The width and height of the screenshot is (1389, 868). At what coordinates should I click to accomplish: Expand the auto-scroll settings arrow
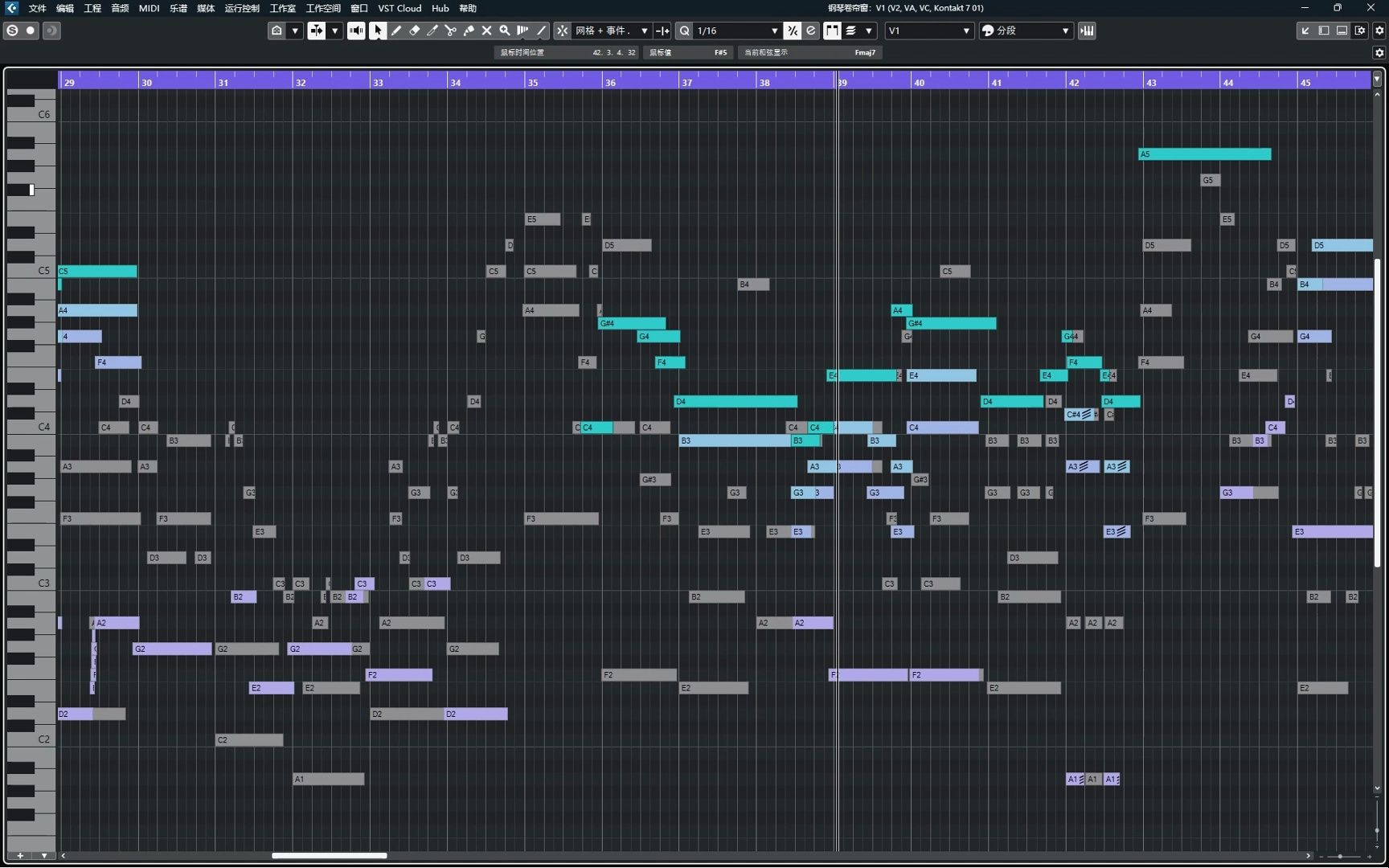point(335,31)
